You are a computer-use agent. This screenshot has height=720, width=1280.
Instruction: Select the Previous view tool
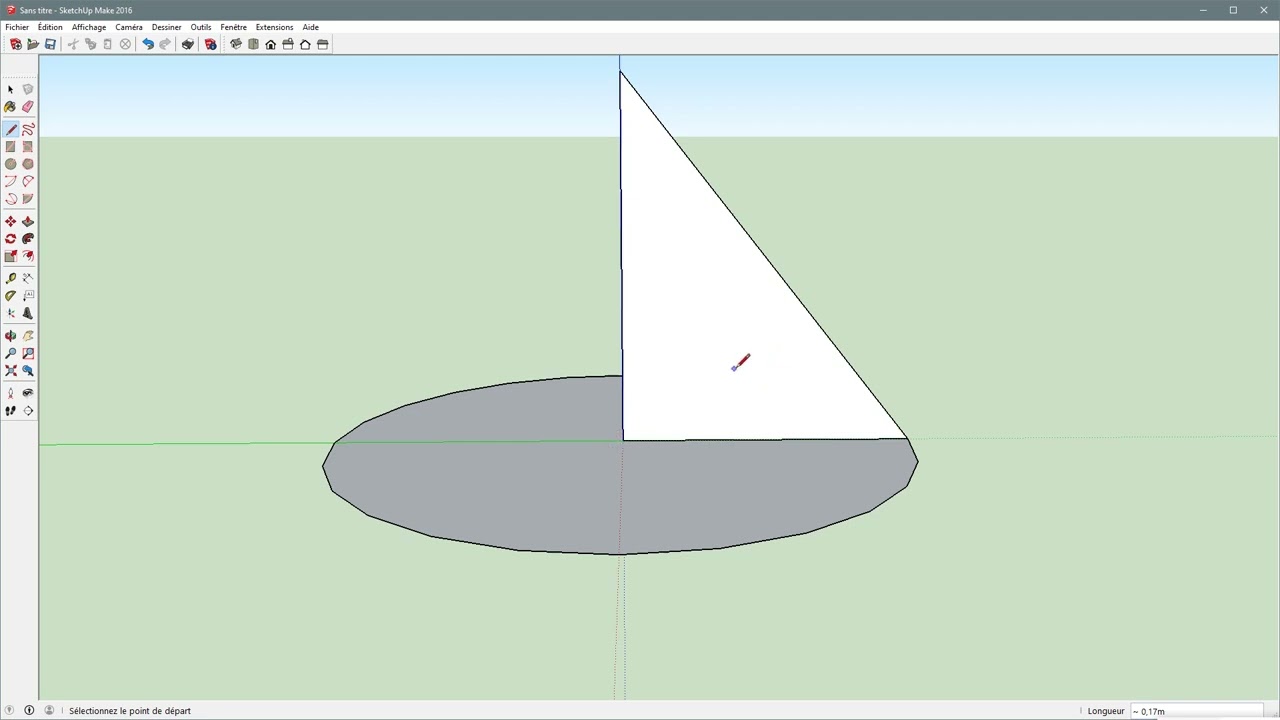[28, 371]
